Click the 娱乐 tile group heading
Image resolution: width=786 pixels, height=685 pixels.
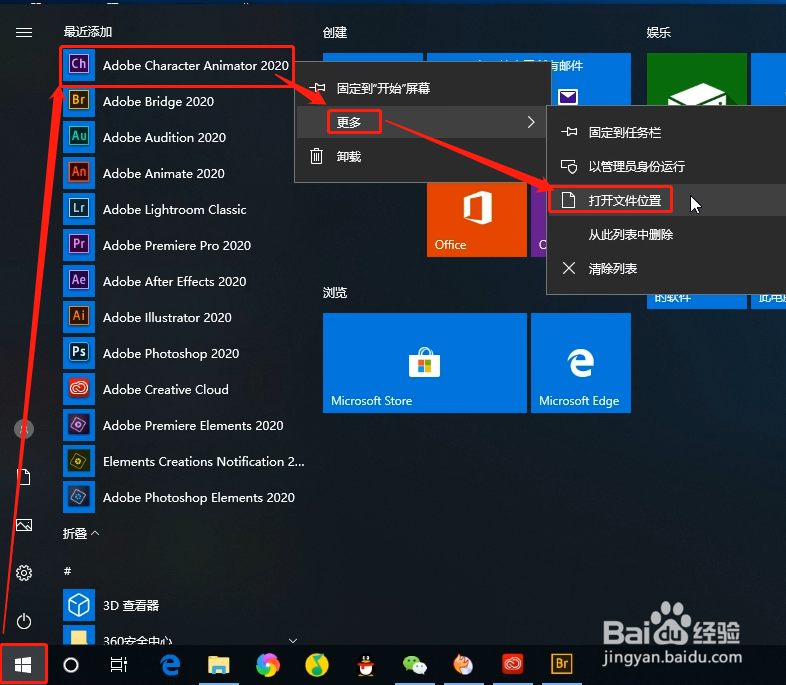click(659, 33)
